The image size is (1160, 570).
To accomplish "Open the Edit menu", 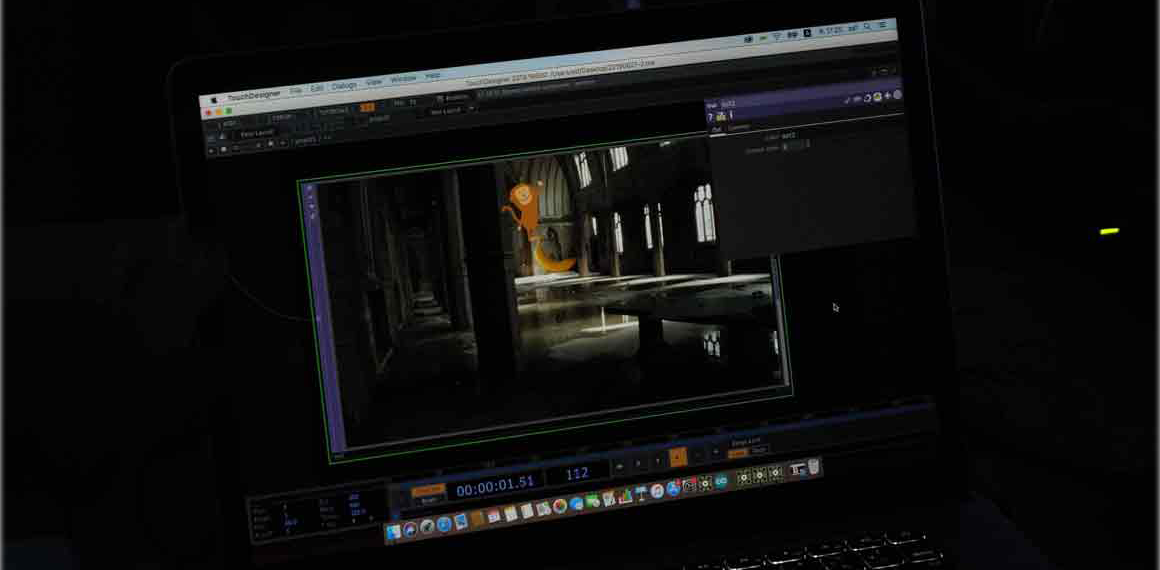I will pos(317,88).
